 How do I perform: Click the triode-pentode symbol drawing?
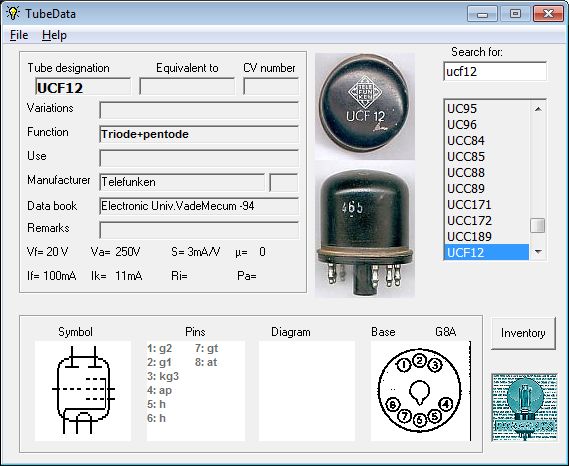point(83,391)
